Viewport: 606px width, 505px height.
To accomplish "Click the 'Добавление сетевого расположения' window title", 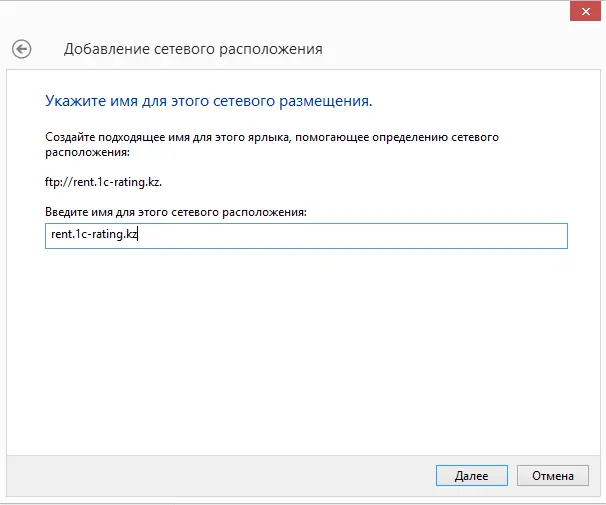I will coord(193,49).
